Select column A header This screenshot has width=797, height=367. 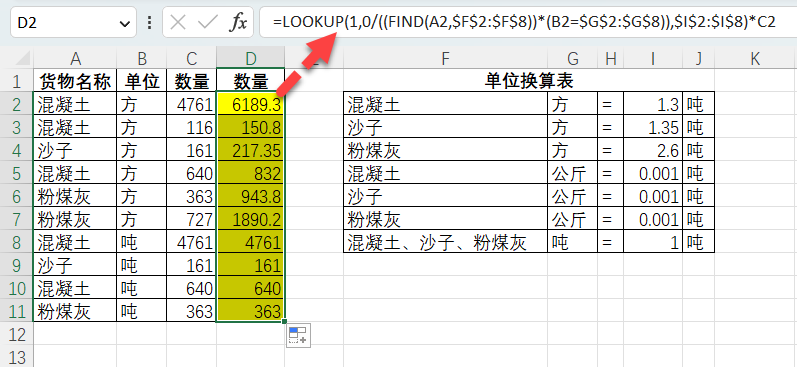point(75,59)
